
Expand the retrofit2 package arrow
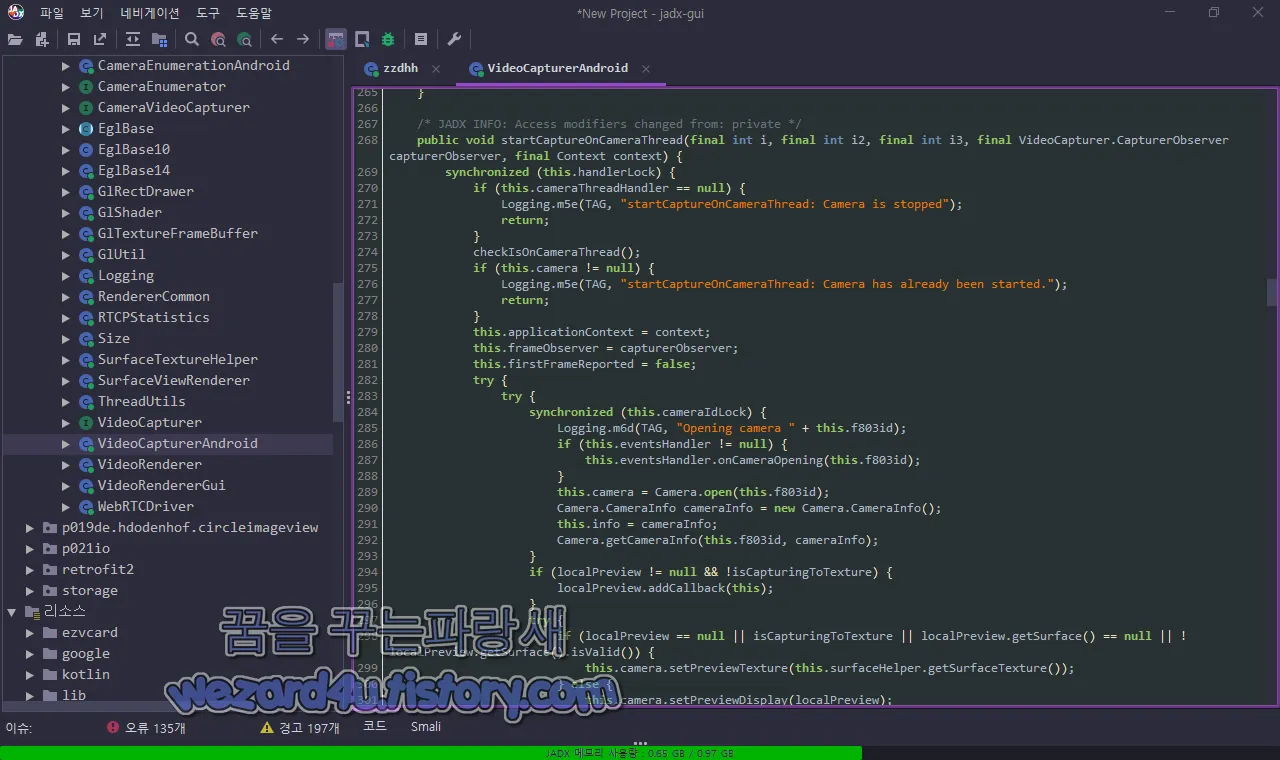pos(30,569)
